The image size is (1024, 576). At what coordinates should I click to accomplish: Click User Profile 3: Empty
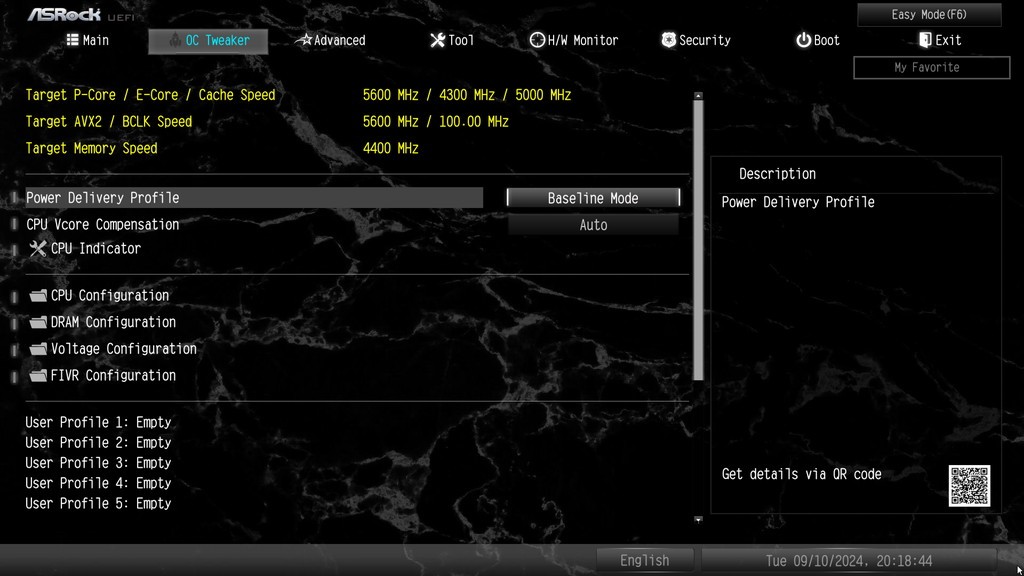(98, 463)
